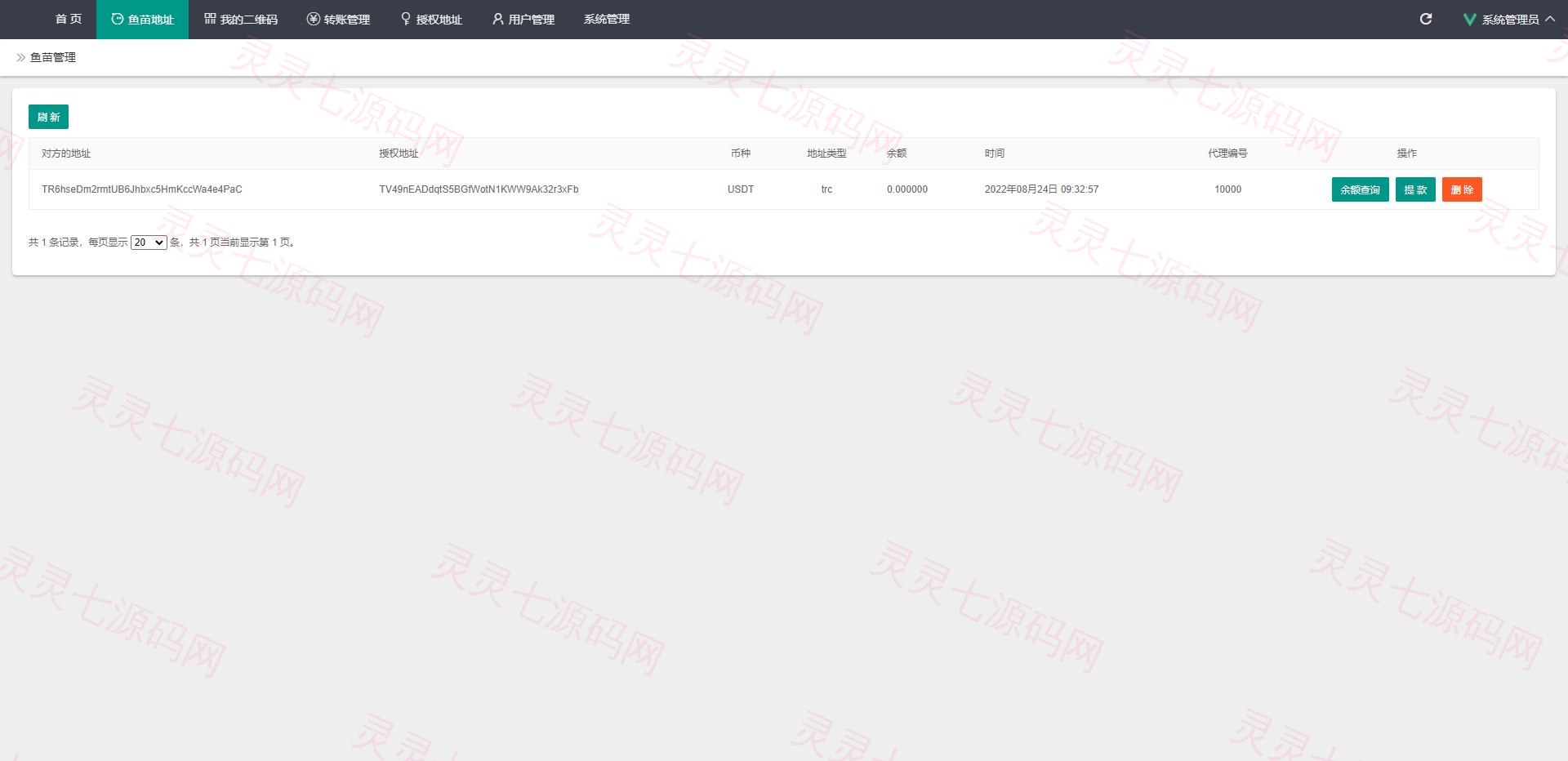The width and height of the screenshot is (1568, 761).
Task: Click address TR6hseDm2rmtUB6Jhbxc5HmKccWa4e4PaC
Action: point(142,189)
